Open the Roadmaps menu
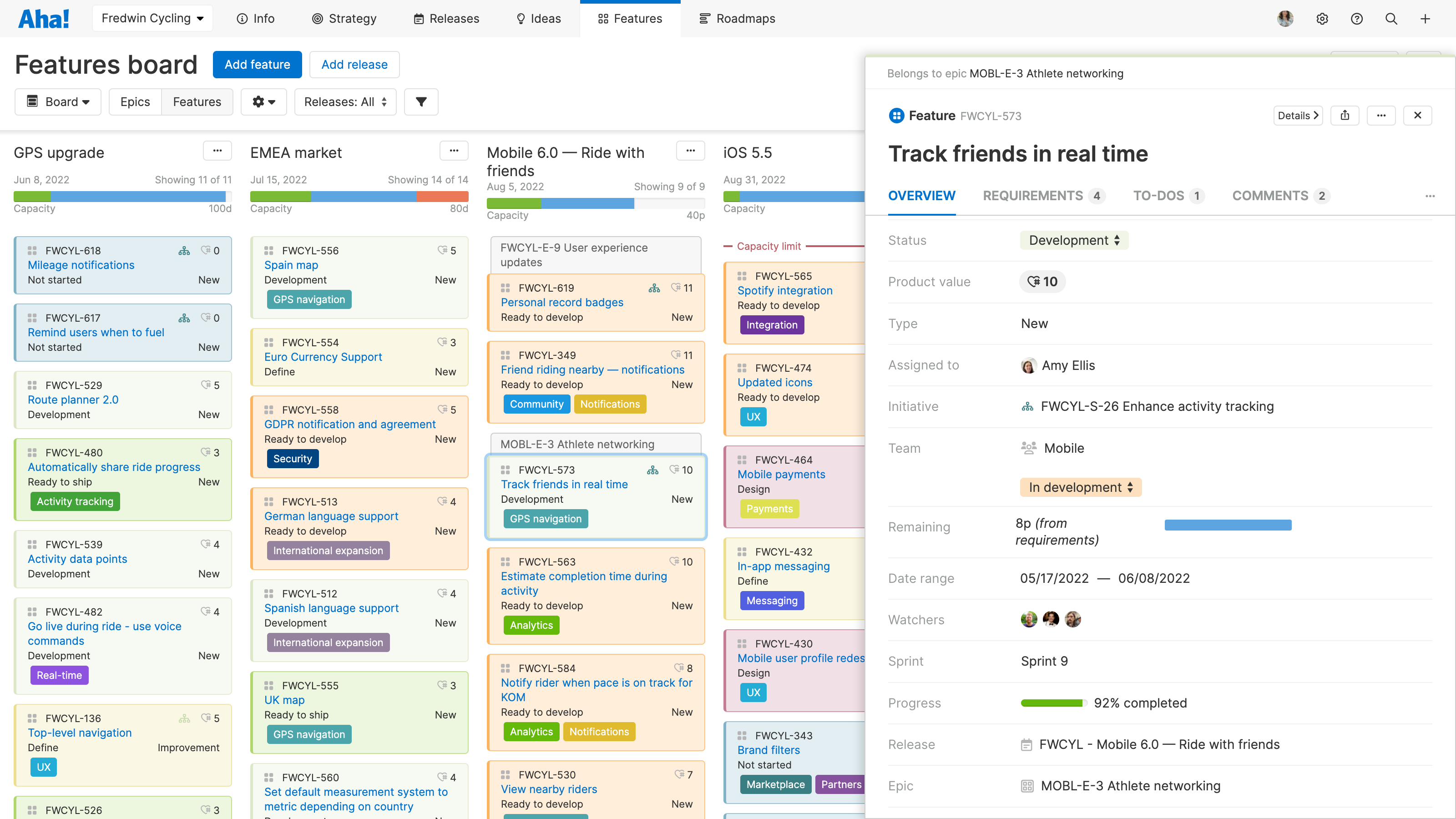The width and height of the screenshot is (1456, 819). click(x=737, y=19)
